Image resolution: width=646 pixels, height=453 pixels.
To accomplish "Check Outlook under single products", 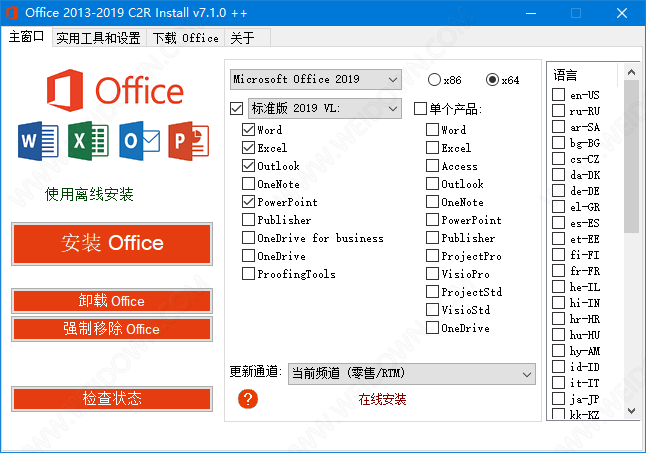I will (433, 184).
